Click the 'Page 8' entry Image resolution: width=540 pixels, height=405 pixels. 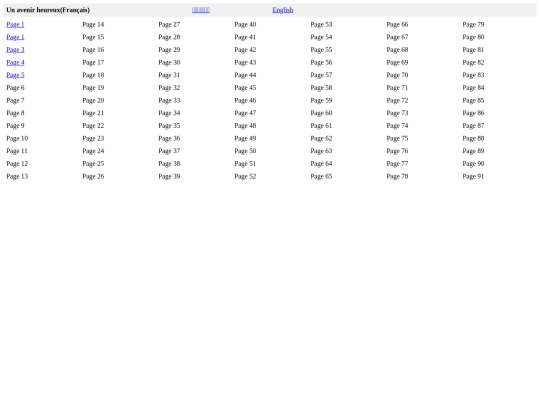pyautogui.click(x=15, y=113)
